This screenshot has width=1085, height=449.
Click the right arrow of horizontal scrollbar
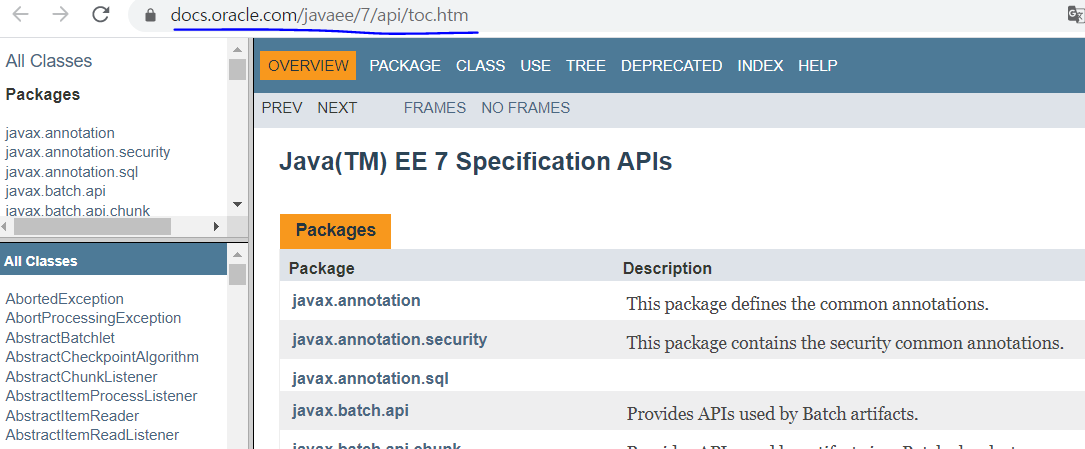click(217, 226)
